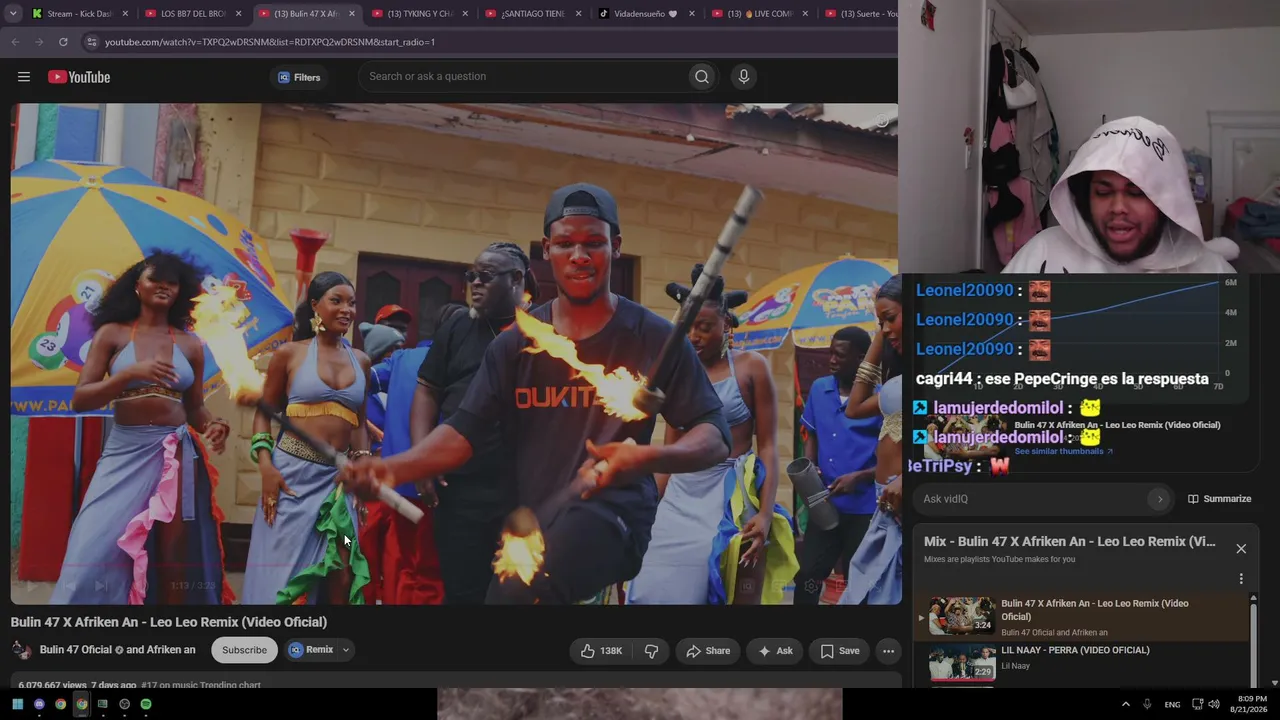Go back with the browser back arrow

click(x=15, y=42)
